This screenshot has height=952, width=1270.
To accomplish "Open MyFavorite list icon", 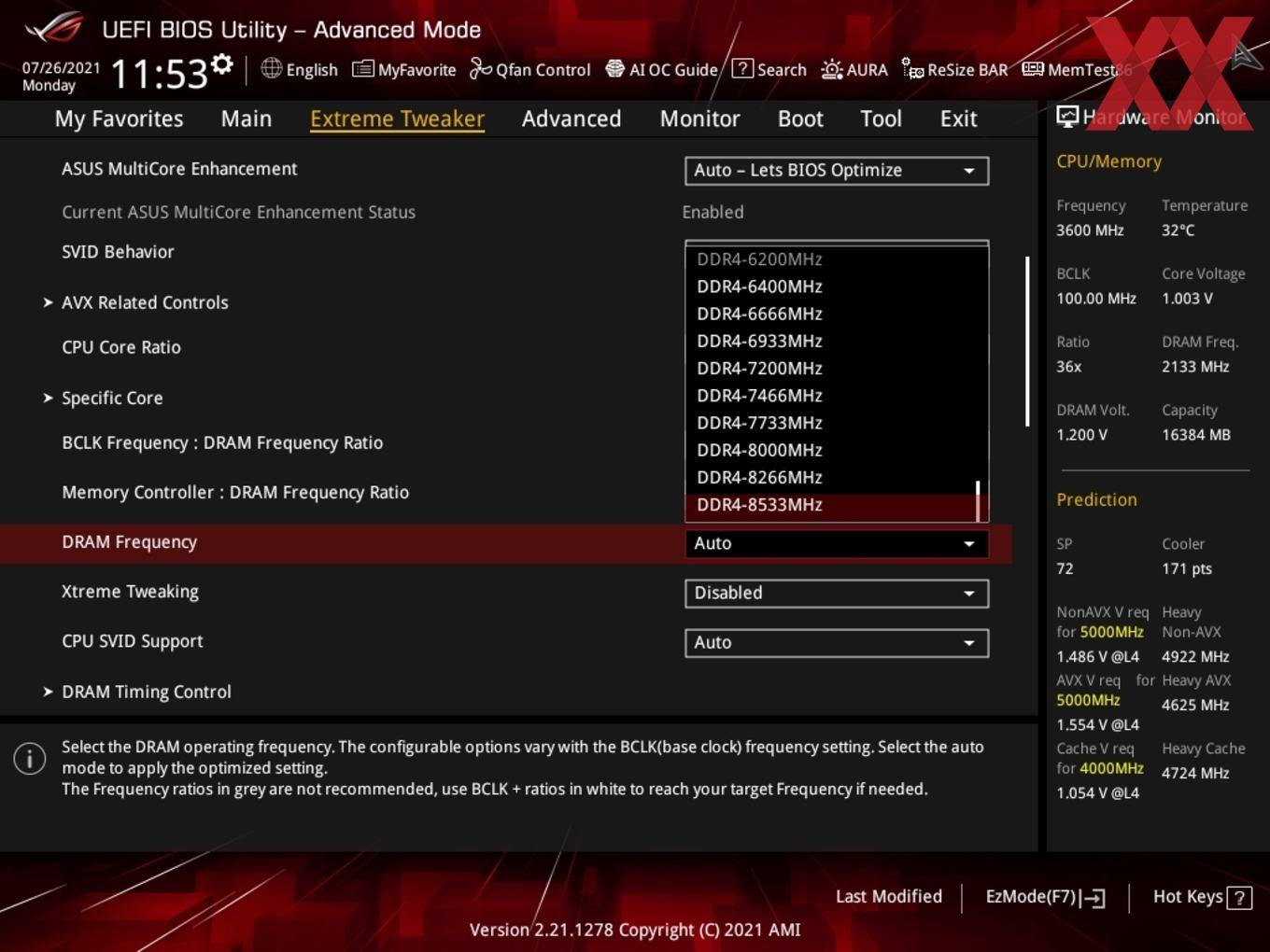I will coord(362,69).
